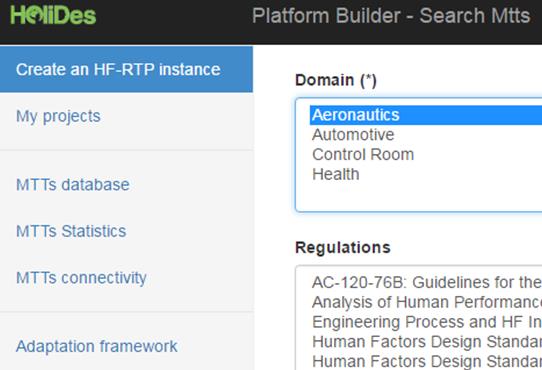542x370 pixels.
Task: Select Automotive in the Domain list
Action: click(x=426, y=135)
